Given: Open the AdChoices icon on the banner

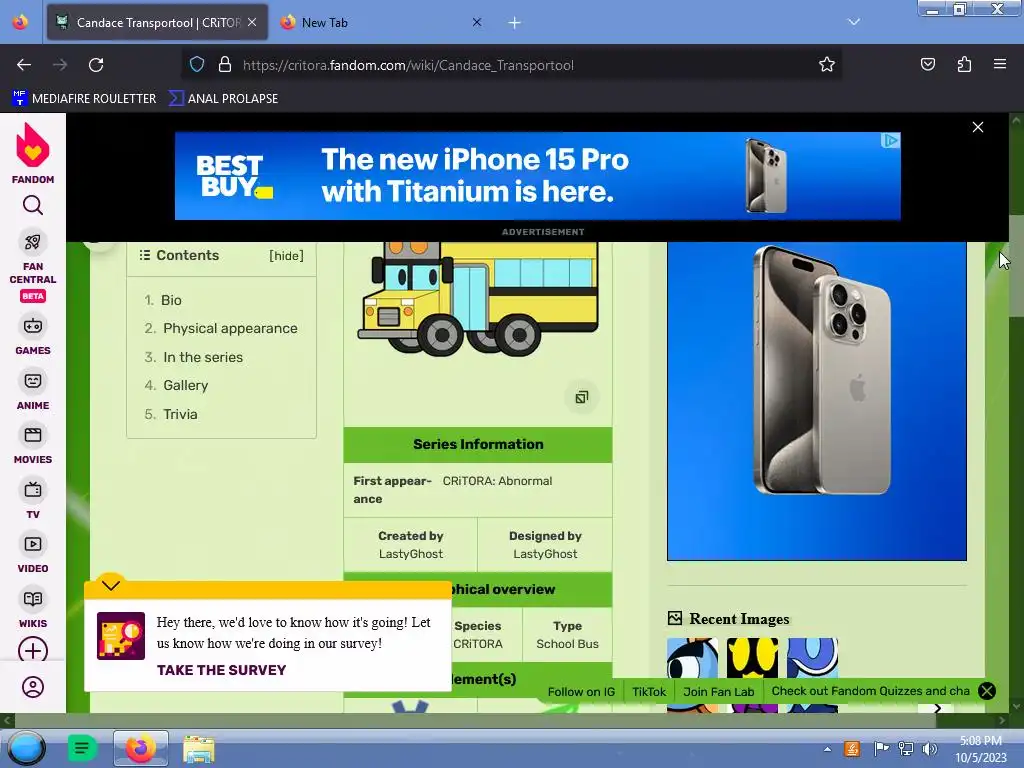Looking at the screenshot, I should pyautogui.click(x=890, y=140).
